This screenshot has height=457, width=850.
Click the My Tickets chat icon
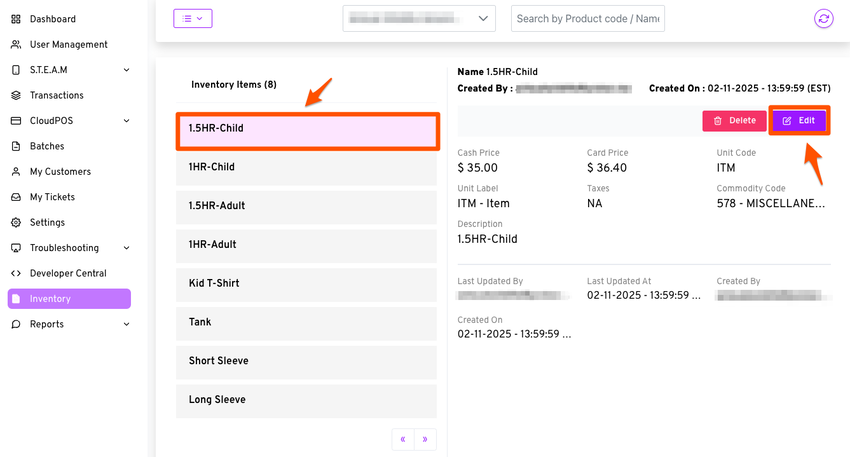click(x=16, y=198)
